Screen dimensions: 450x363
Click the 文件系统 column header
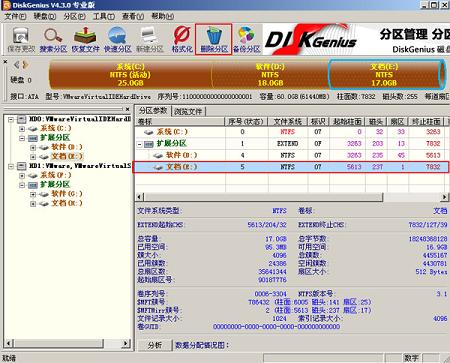coord(288,121)
